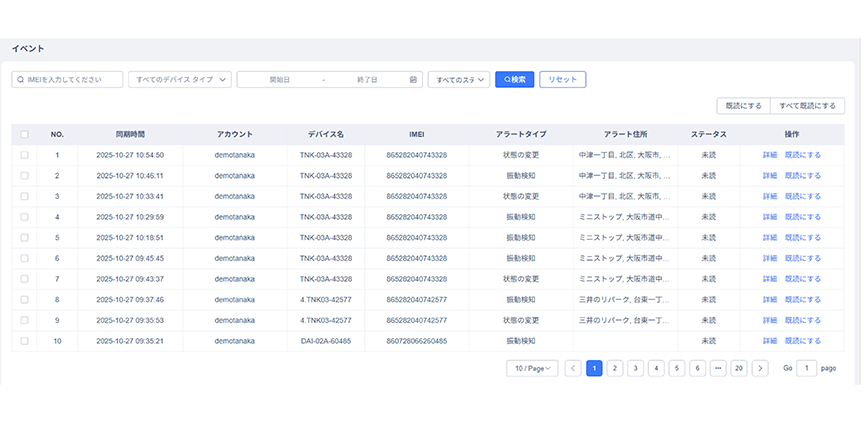The image size is (864, 432).
Task: Click the pagination ellipsis to jump pages
Action: click(x=718, y=368)
